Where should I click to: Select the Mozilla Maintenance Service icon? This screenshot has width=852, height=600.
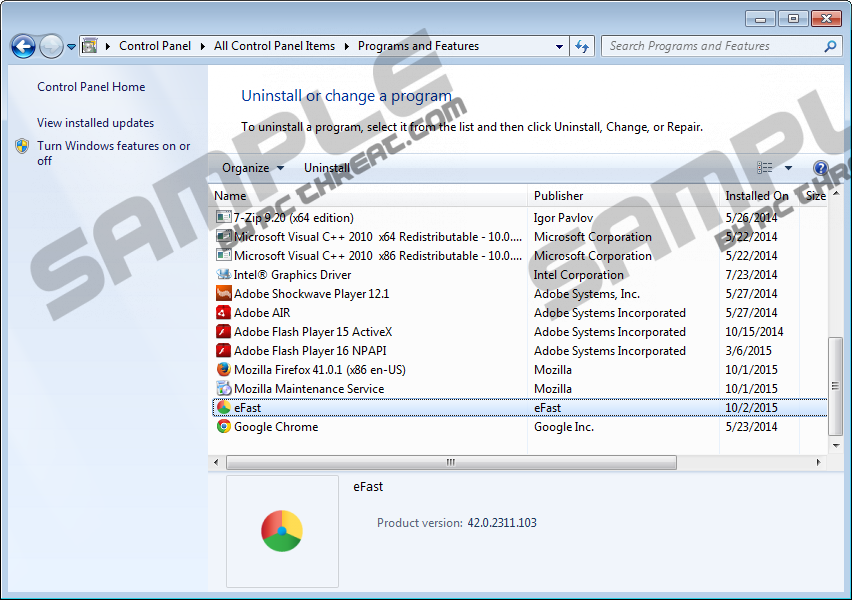[224, 389]
